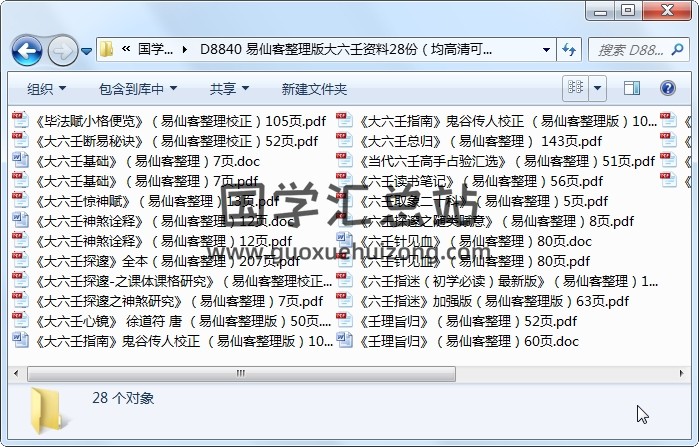This screenshot has height=447, width=699.
Task: Expand the address bar history dropdown
Action: (x=546, y=49)
